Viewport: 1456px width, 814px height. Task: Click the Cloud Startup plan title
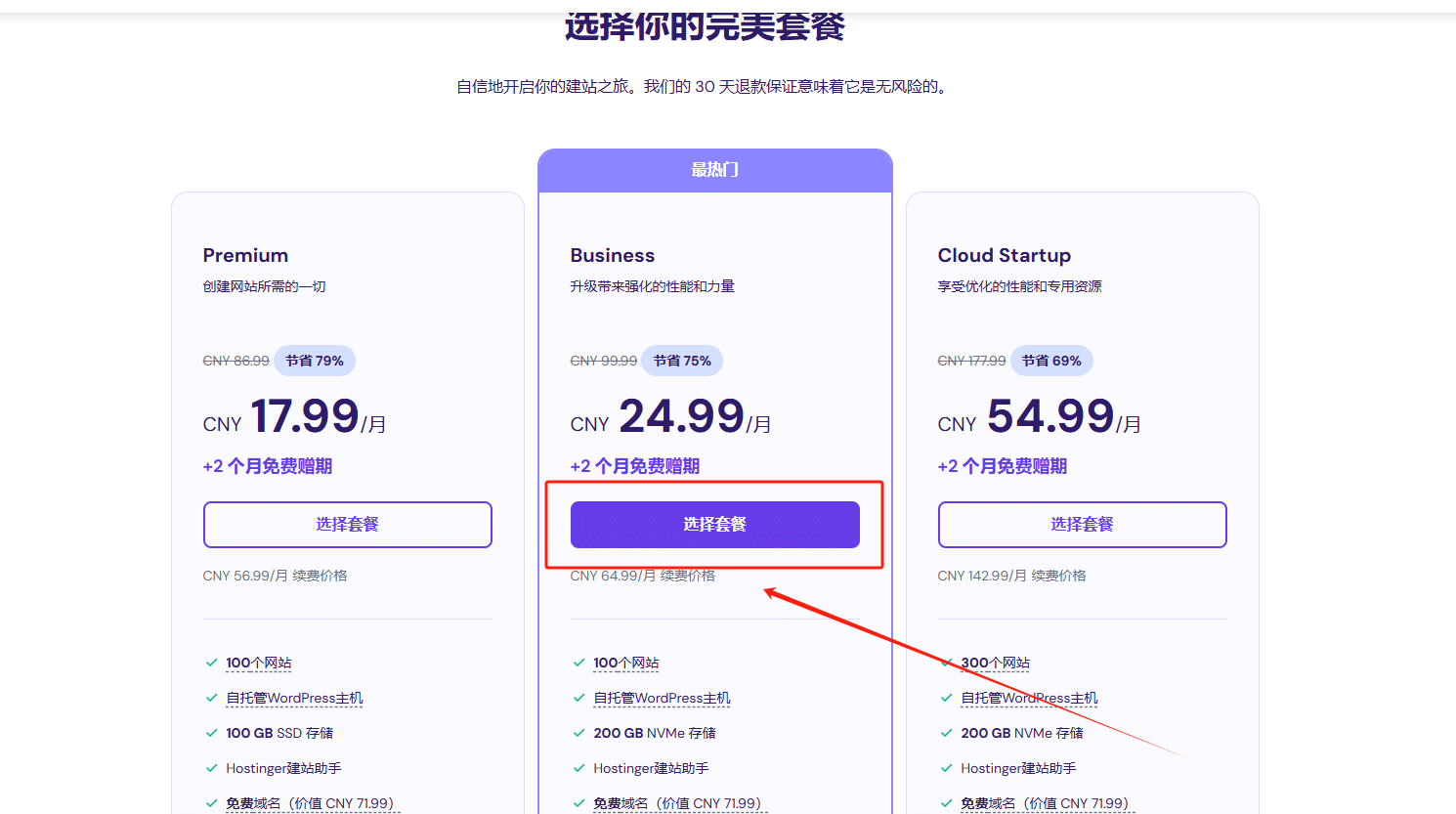pos(1005,255)
